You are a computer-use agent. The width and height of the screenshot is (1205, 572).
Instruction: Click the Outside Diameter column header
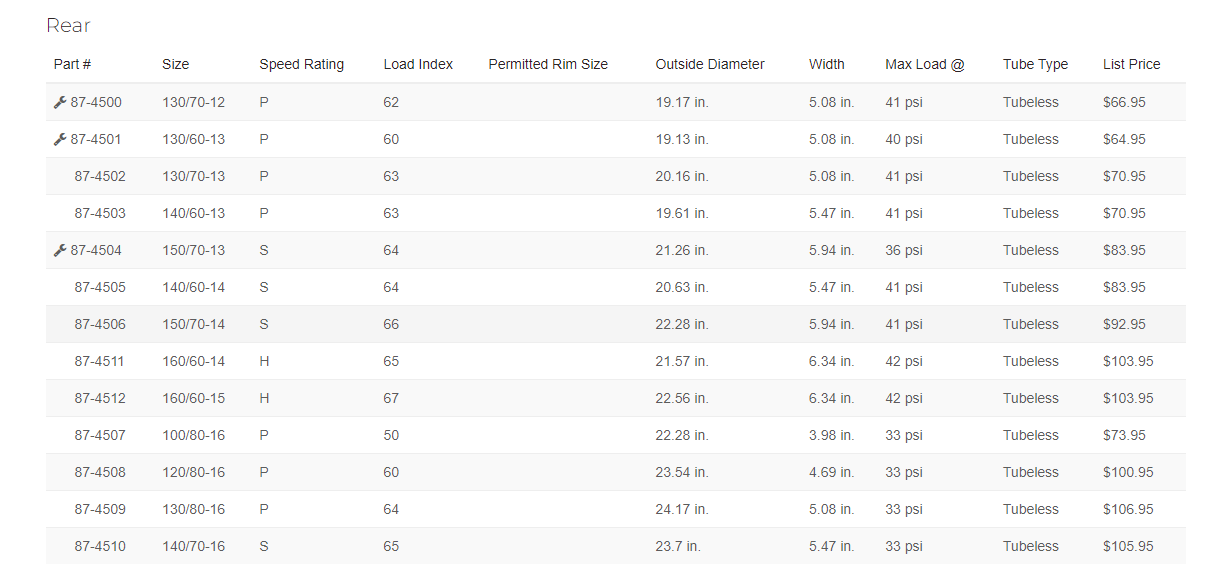[710, 65]
